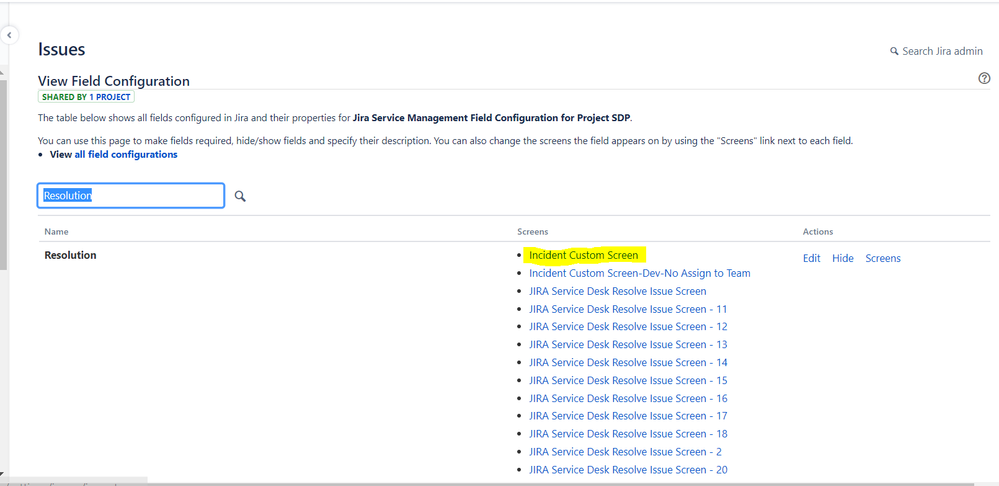Open the Screens action link for Resolution

click(x=883, y=258)
